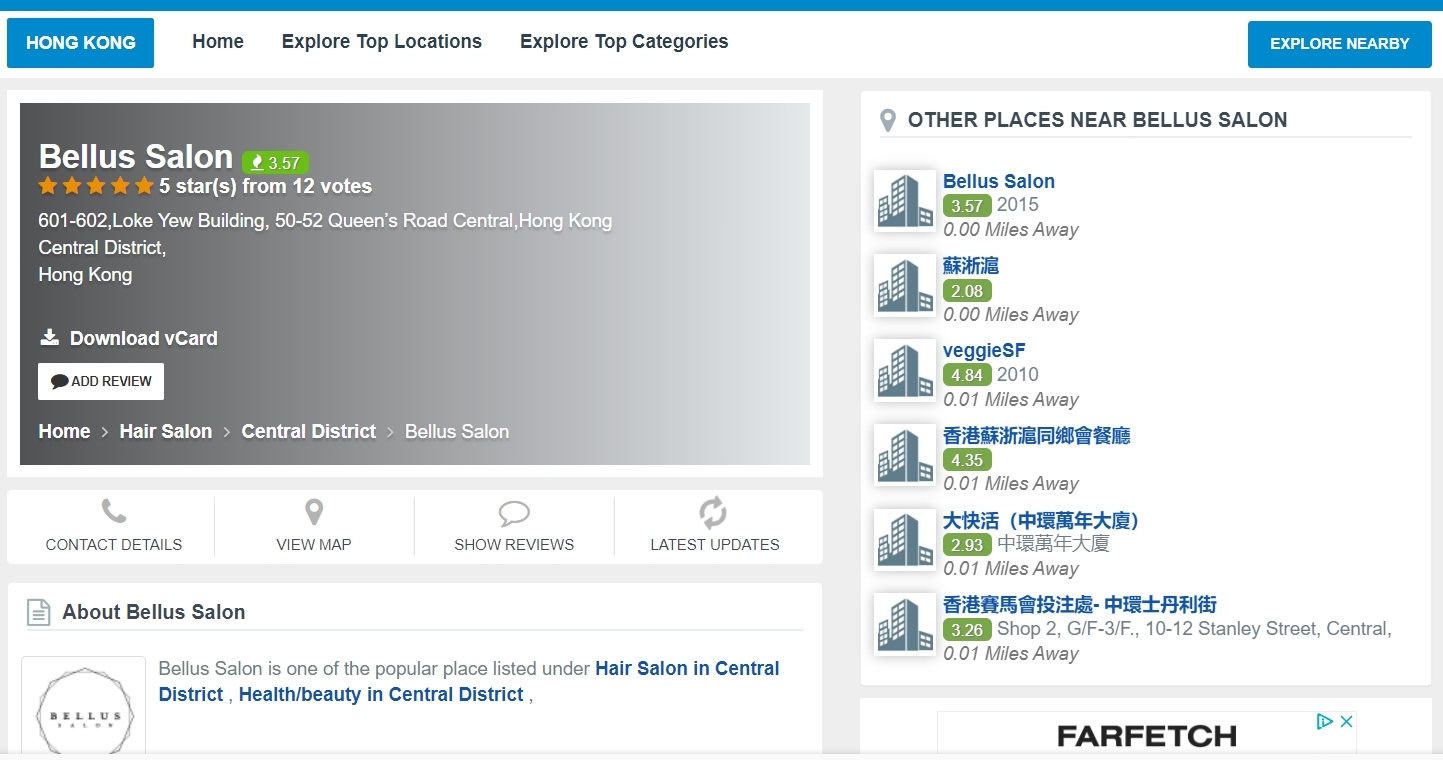Viewport: 1443px width, 760px height.
Task: Click the 4.35 rating badge
Action: coord(967,460)
